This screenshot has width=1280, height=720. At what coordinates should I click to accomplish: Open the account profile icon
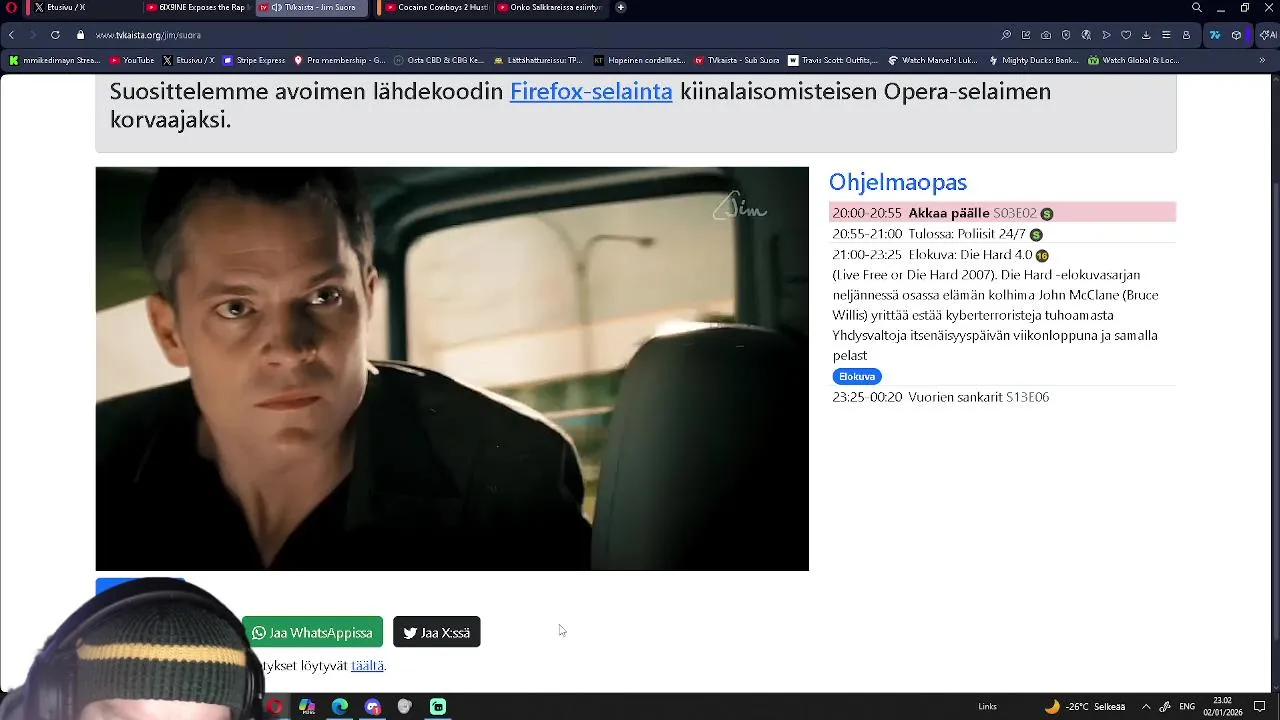pyautogui.click(x=1186, y=35)
